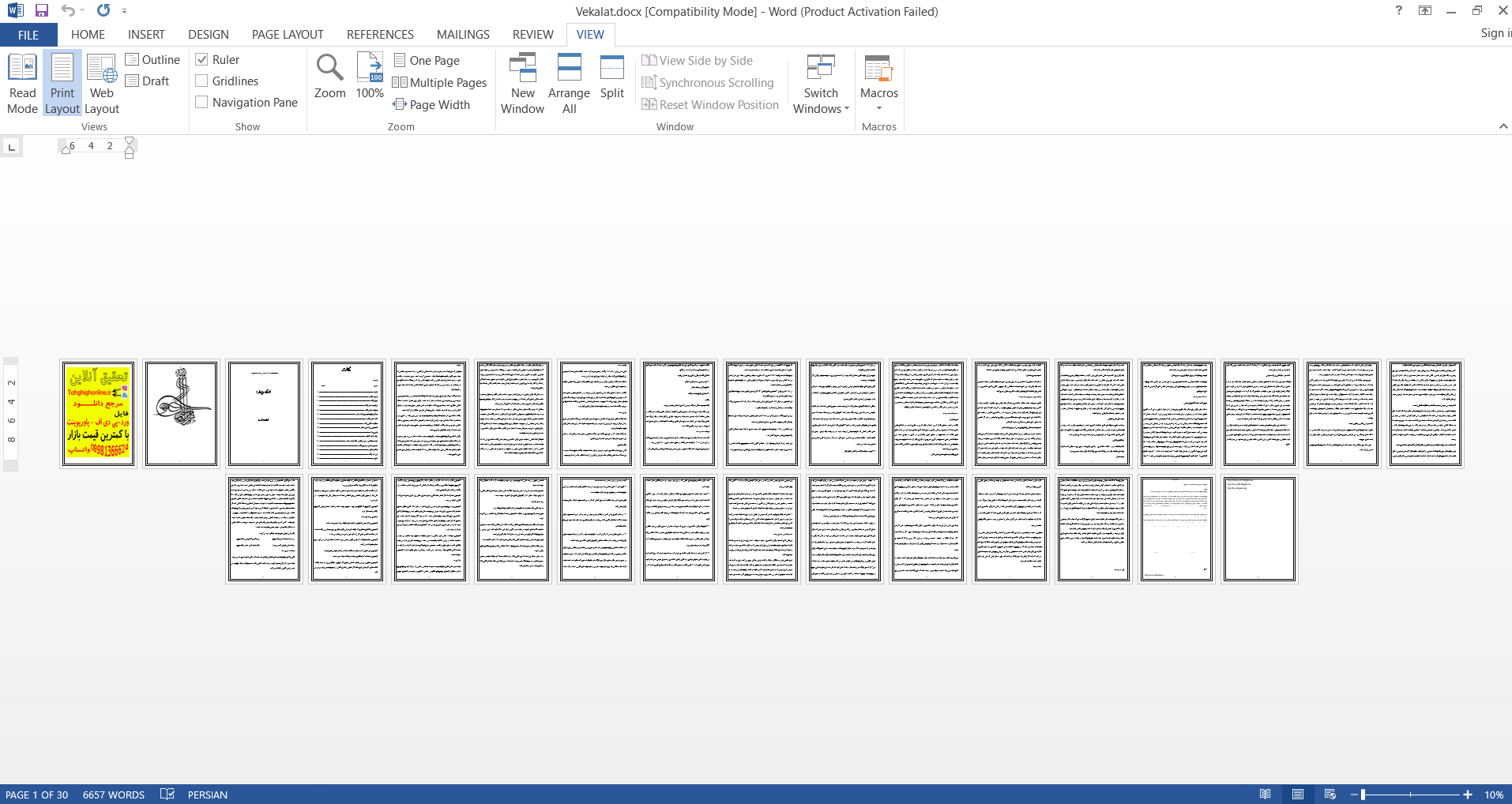Switch to Web Layout view
Image resolution: width=1512 pixels, height=804 pixels.
click(x=102, y=84)
